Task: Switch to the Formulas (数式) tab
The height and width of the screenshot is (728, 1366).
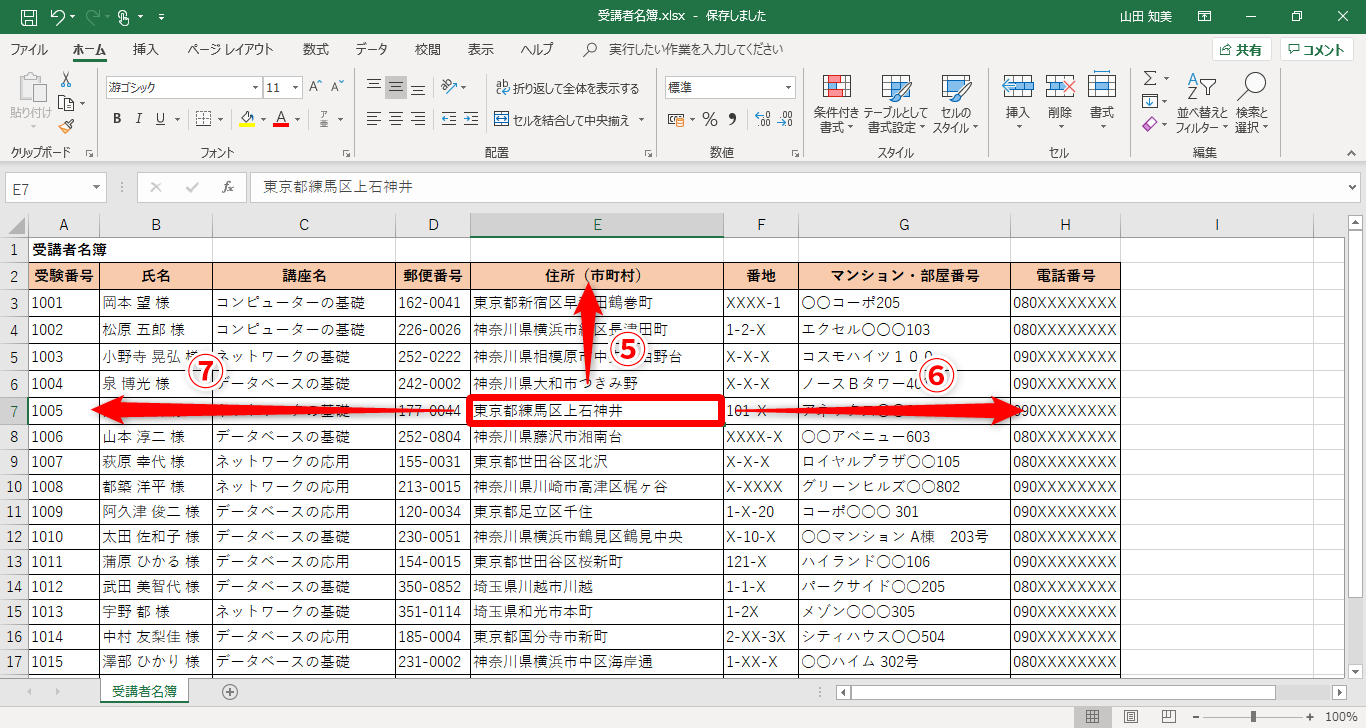Action: (316, 49)
